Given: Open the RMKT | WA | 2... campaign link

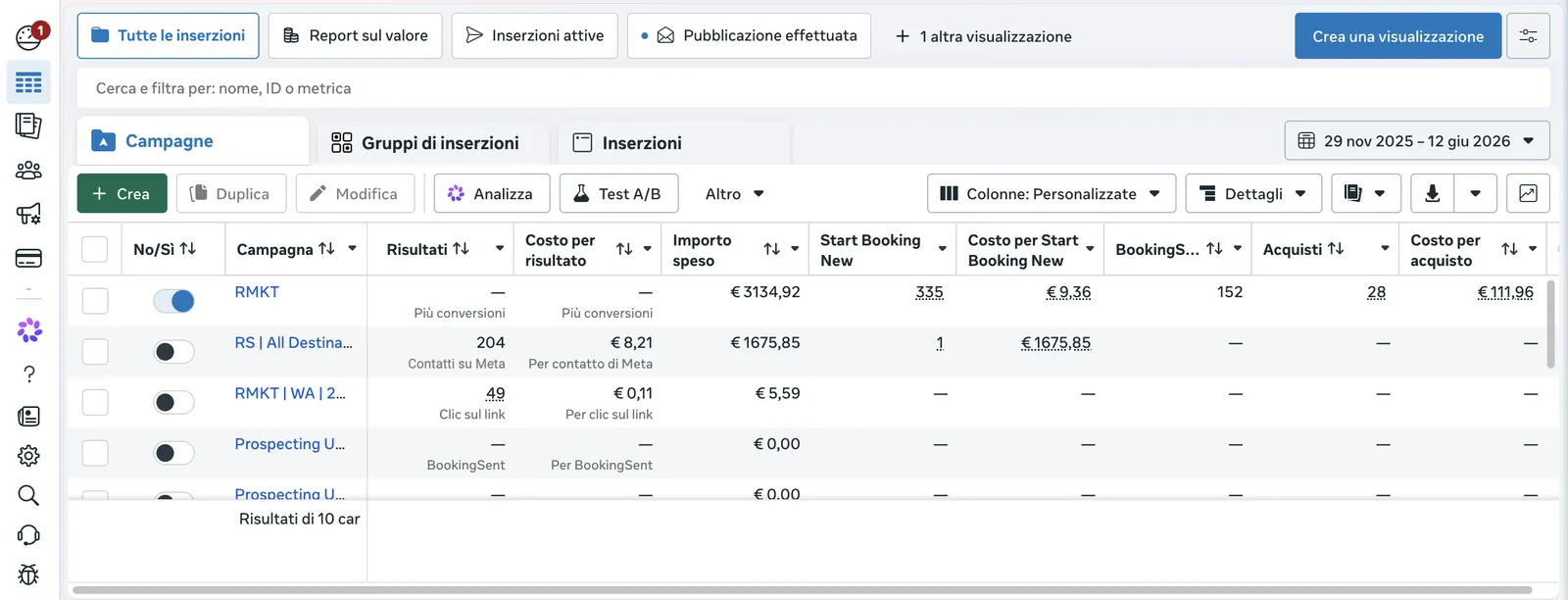Looking at the screenshot, I should (290, 393).
